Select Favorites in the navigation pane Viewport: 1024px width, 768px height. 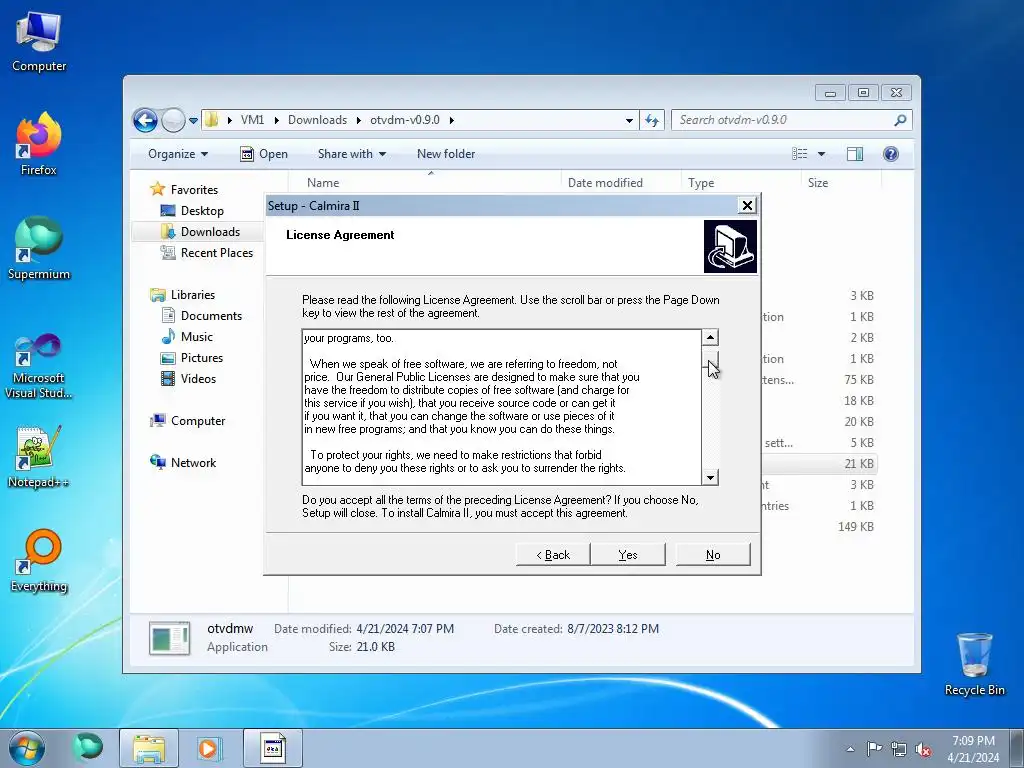point(194,190)
